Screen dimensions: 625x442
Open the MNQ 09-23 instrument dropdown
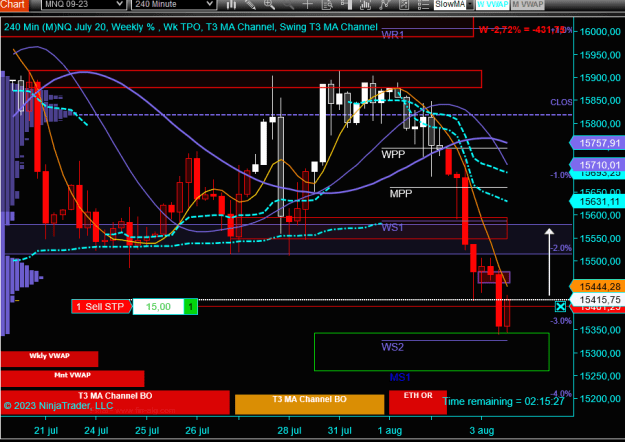point(83,4)
